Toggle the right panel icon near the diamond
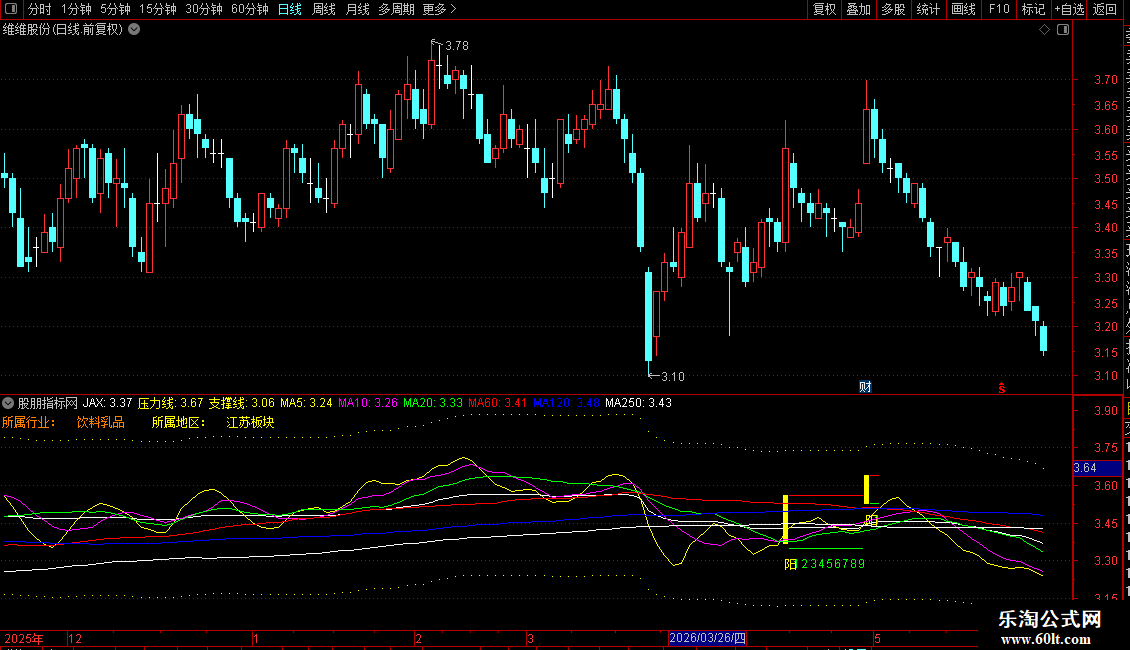The height and width of the screenshot is (650, 1130). click(1063, 30)
